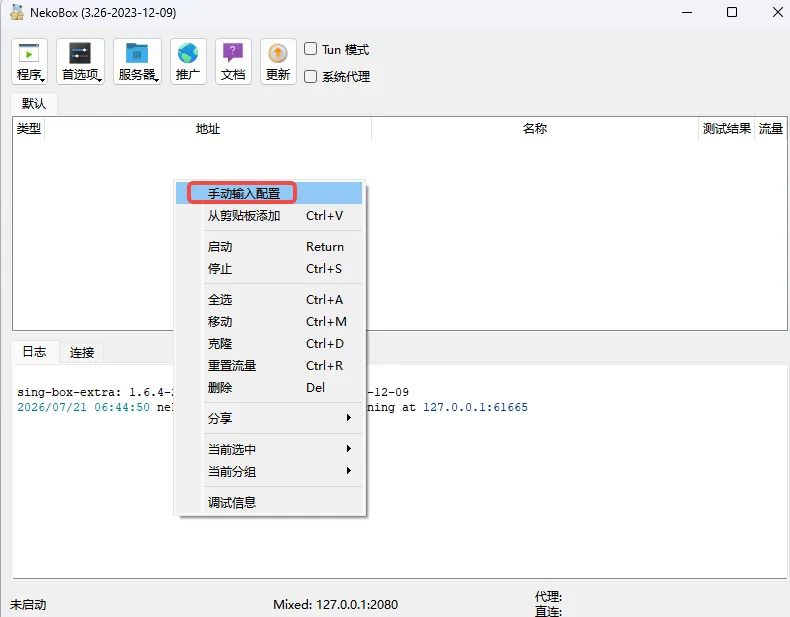Choose 从剪贴板添加 from context menu
Viewport: 790px width, 617px height.
tap(269, 216)
